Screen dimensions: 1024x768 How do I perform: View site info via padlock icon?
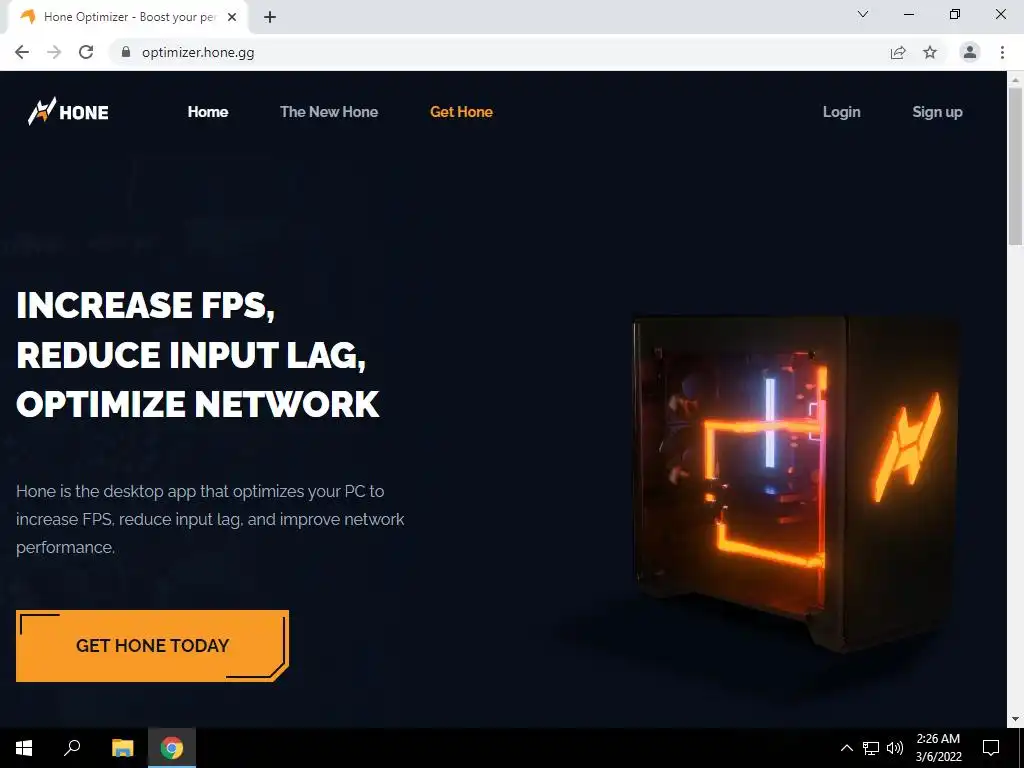[x=126, y=52]
